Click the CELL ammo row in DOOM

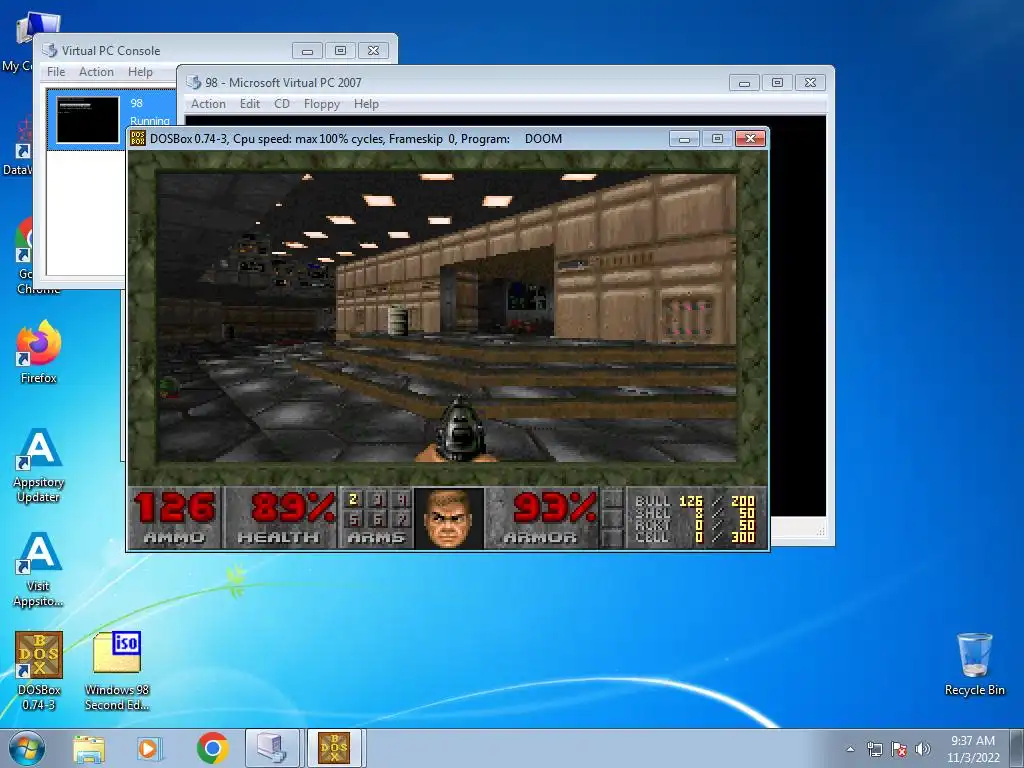695,537
